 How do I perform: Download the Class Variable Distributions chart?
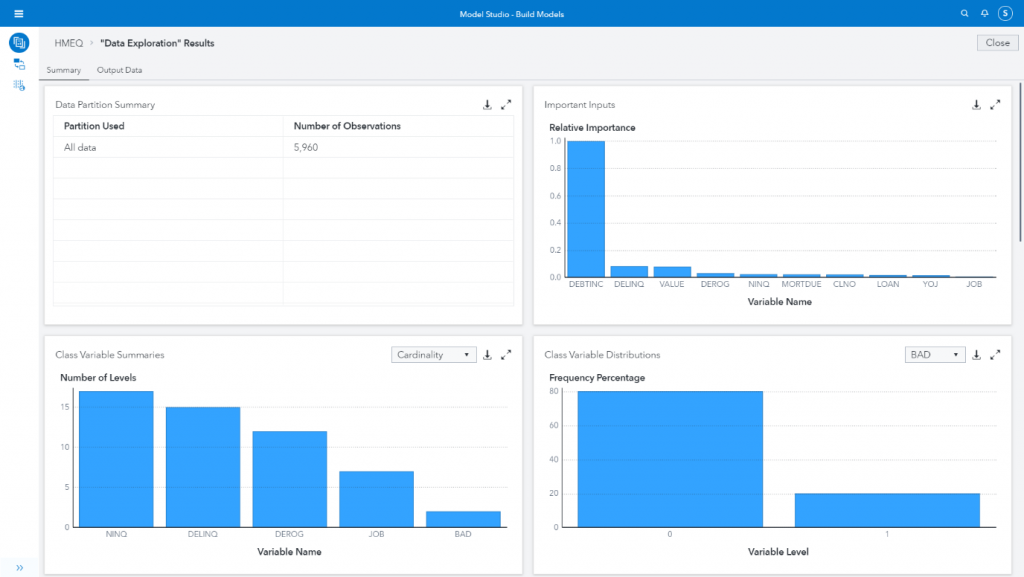coord(975,354)
